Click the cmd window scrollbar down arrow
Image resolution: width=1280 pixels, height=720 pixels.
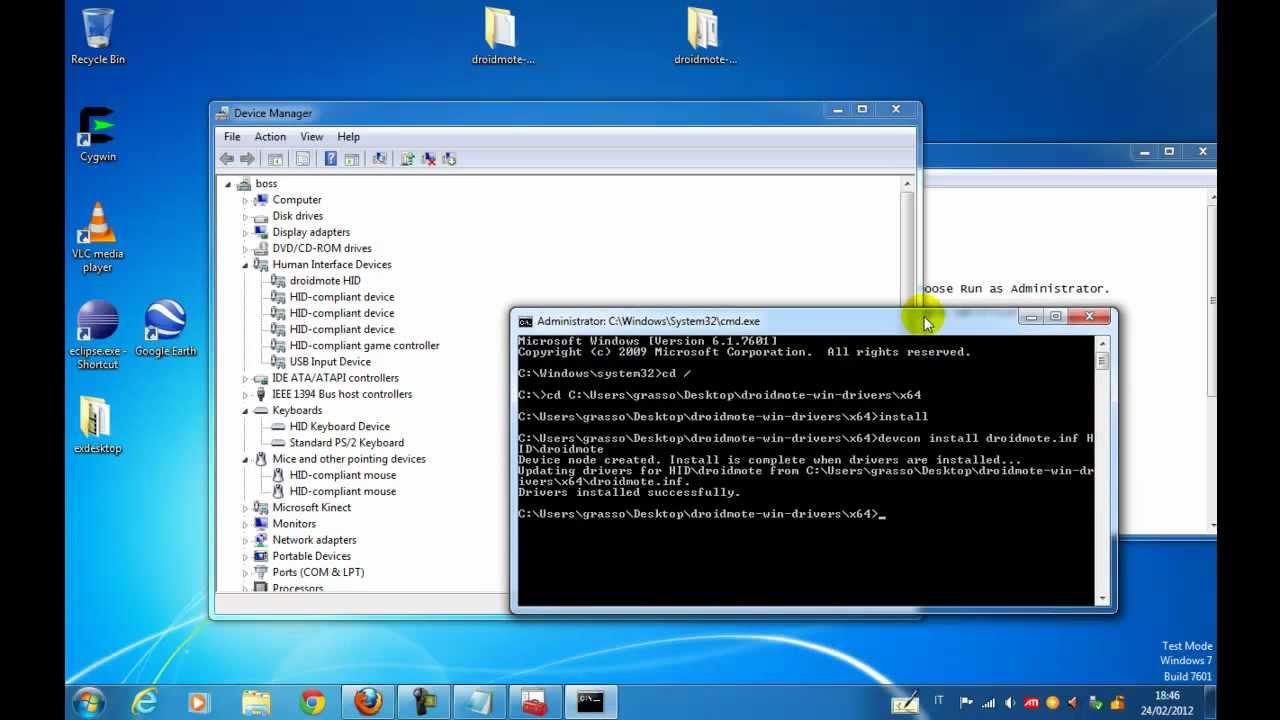(x=1103, y=598)
